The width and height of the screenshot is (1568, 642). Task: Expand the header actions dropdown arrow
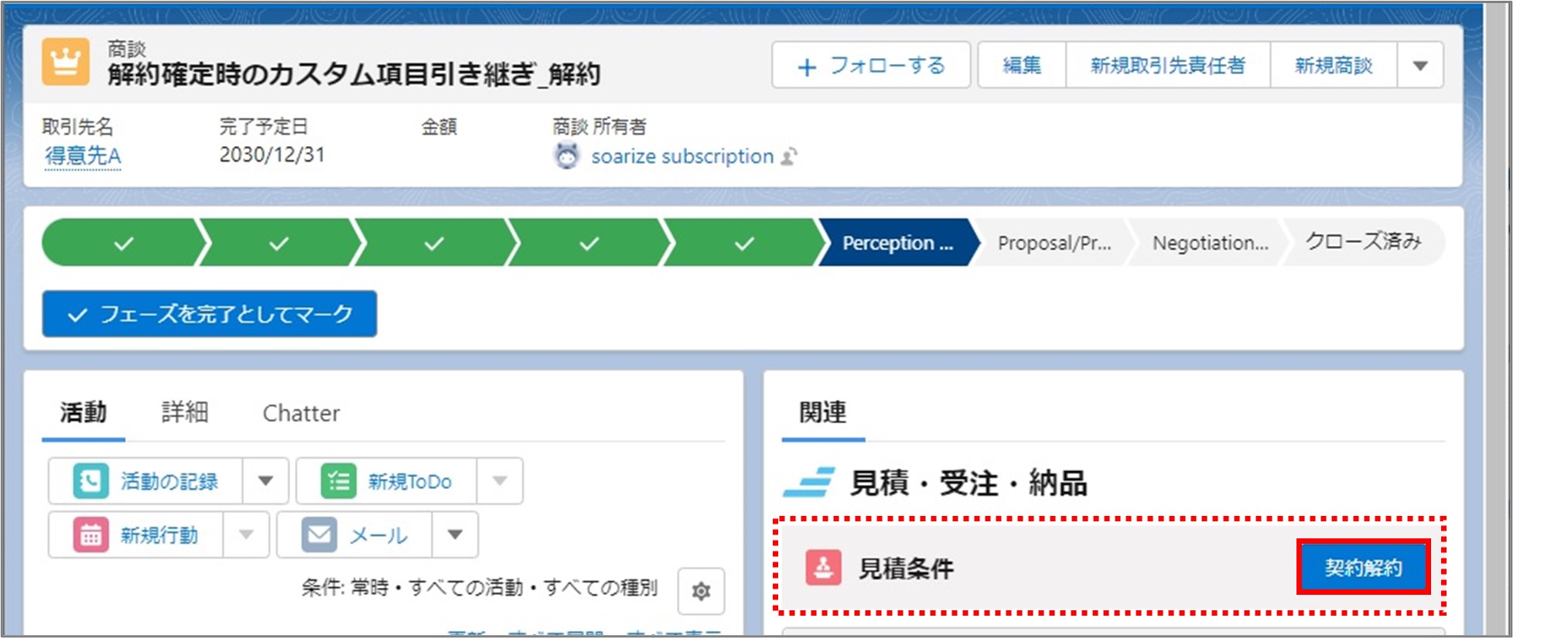click(1419, 66)
